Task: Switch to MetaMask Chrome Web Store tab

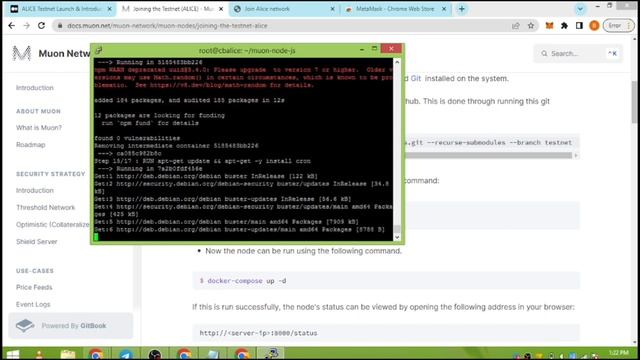Action: point(394,9)
